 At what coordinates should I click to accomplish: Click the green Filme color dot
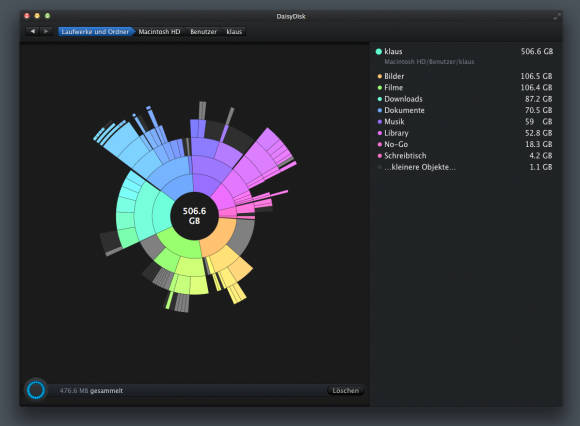(x=380, y=88)
